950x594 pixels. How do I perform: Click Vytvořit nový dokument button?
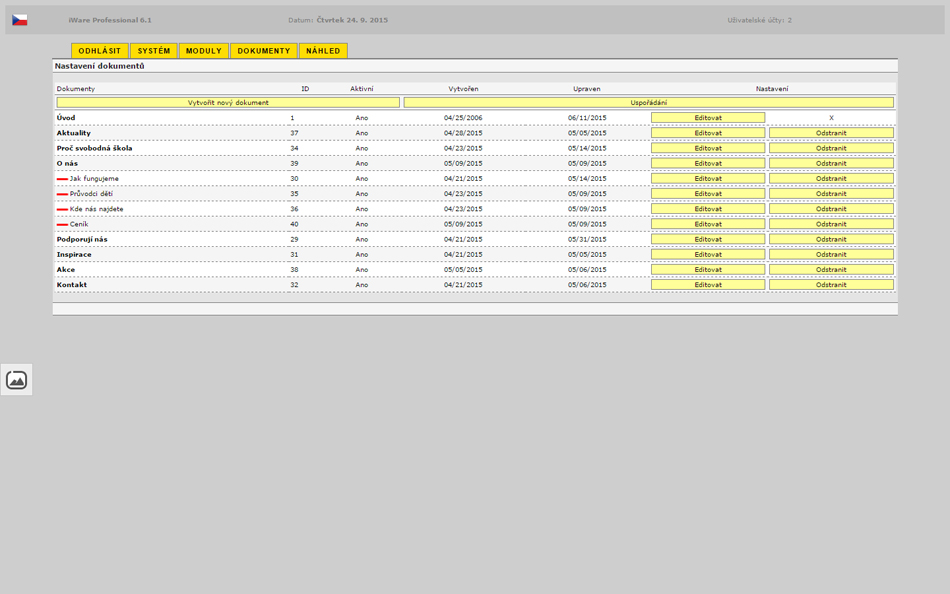pos(228,102)
